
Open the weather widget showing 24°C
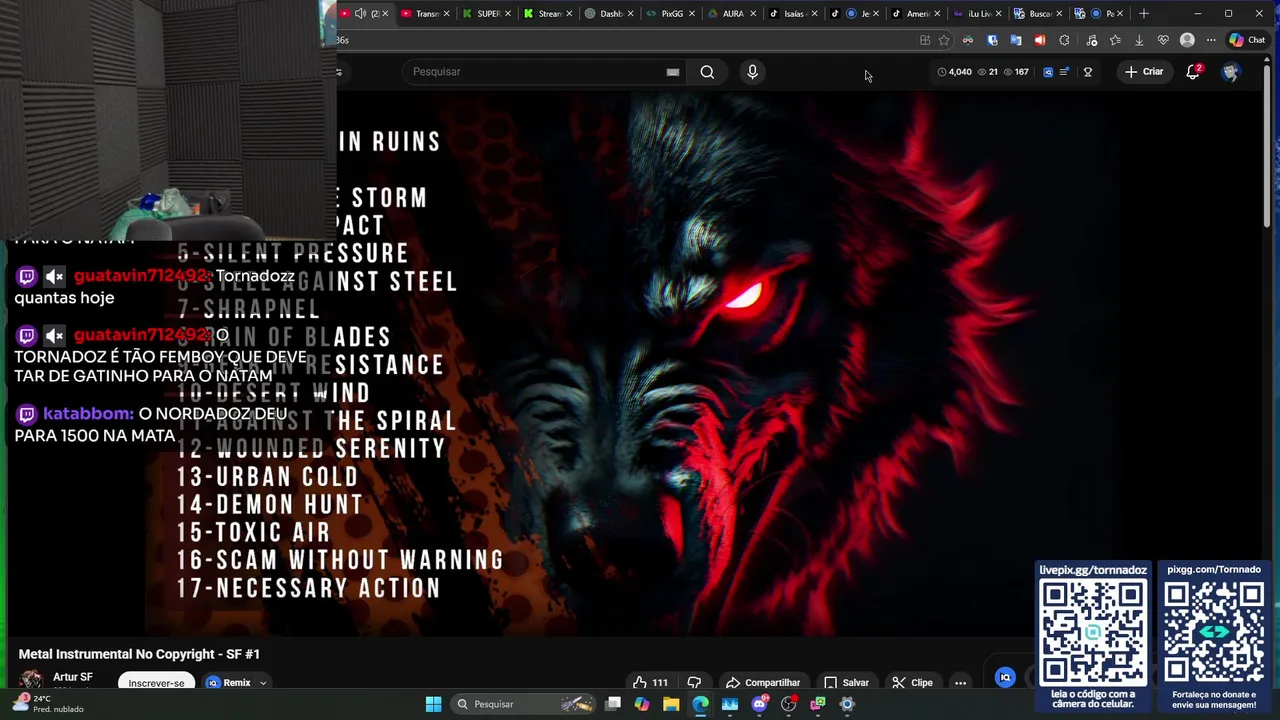47,704
